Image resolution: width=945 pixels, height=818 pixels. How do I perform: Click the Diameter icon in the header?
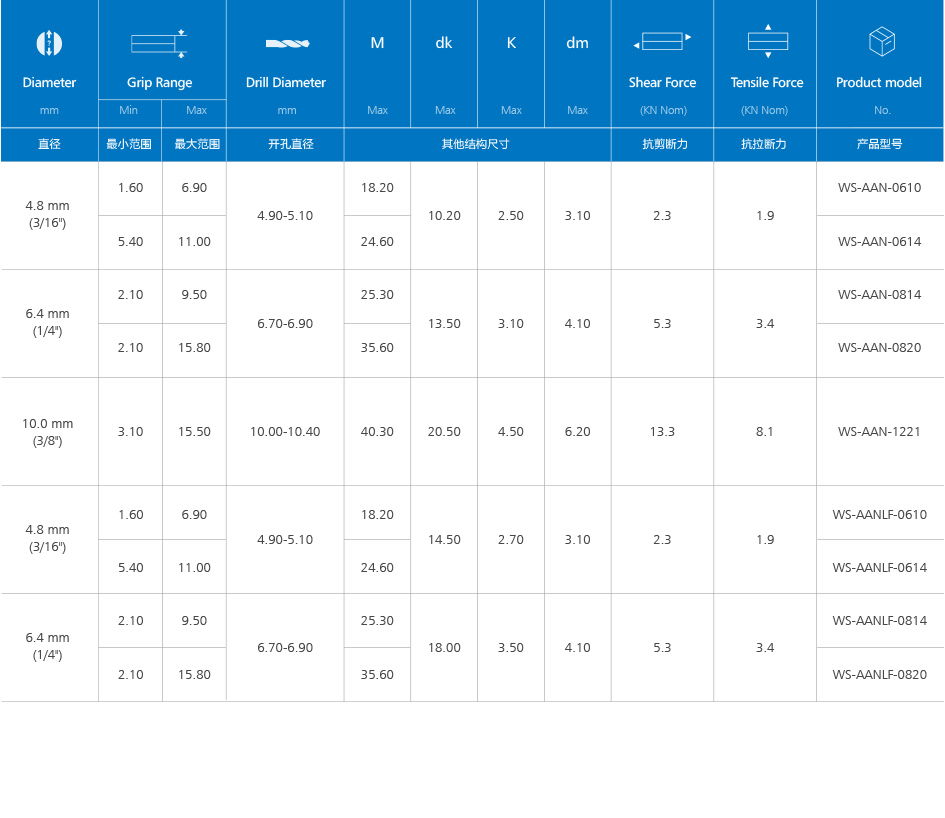click(49, 43)
